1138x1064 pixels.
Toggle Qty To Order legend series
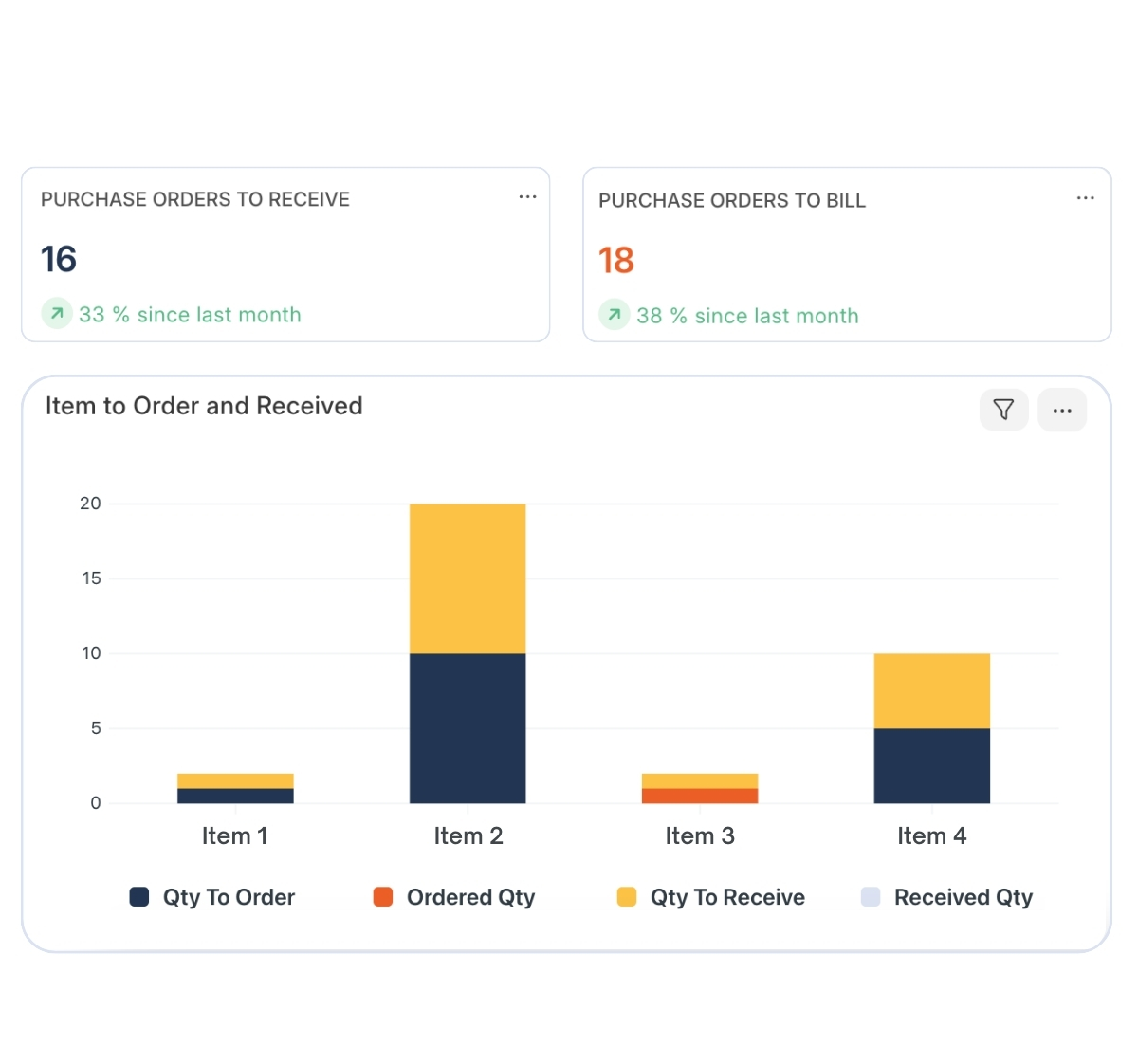229,897
